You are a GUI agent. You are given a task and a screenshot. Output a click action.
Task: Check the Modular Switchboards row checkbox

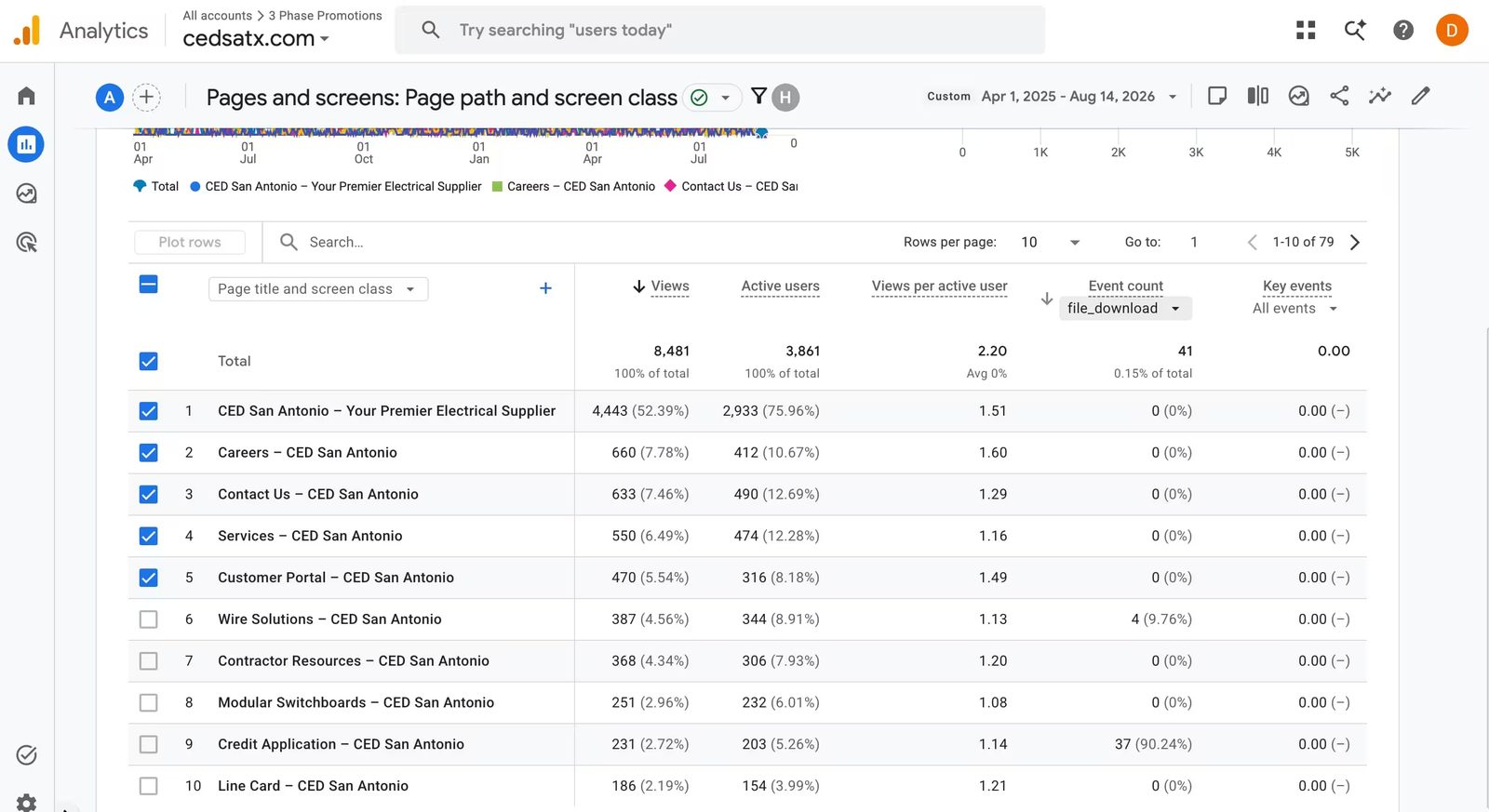(x=148, y=703)
